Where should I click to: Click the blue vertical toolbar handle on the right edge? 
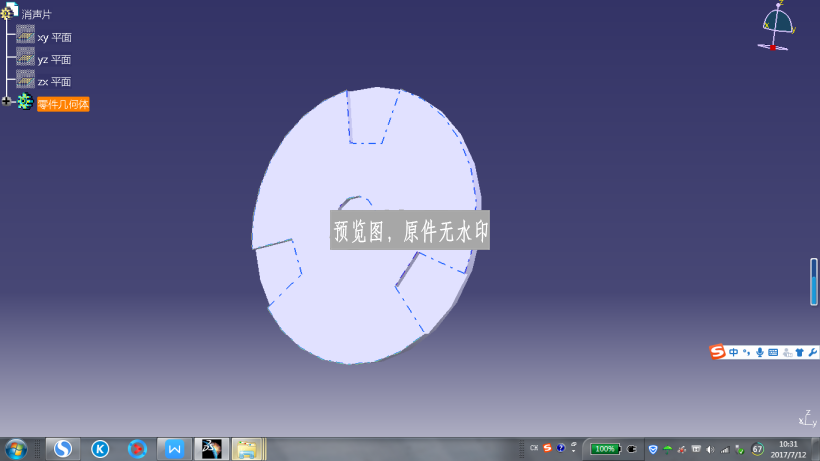coord(814,281)
